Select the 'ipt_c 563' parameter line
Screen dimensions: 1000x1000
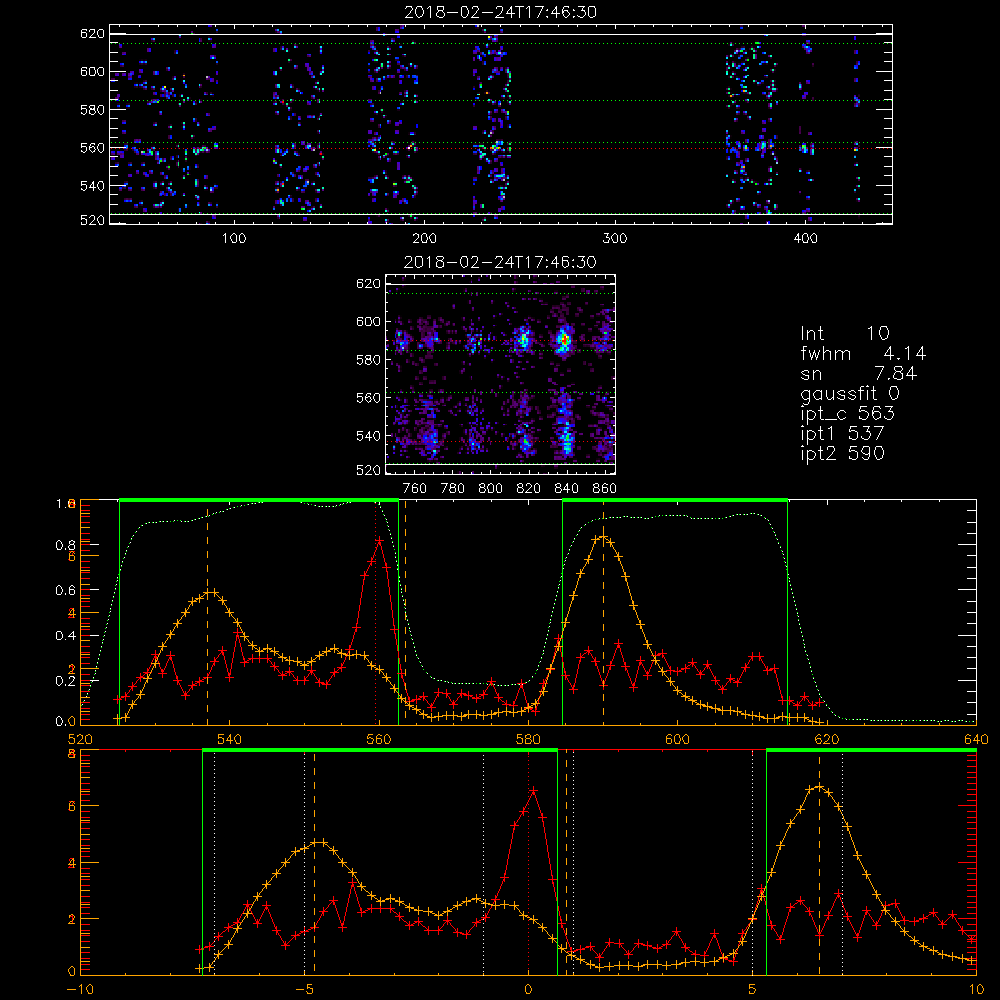(x=848, y=414)
